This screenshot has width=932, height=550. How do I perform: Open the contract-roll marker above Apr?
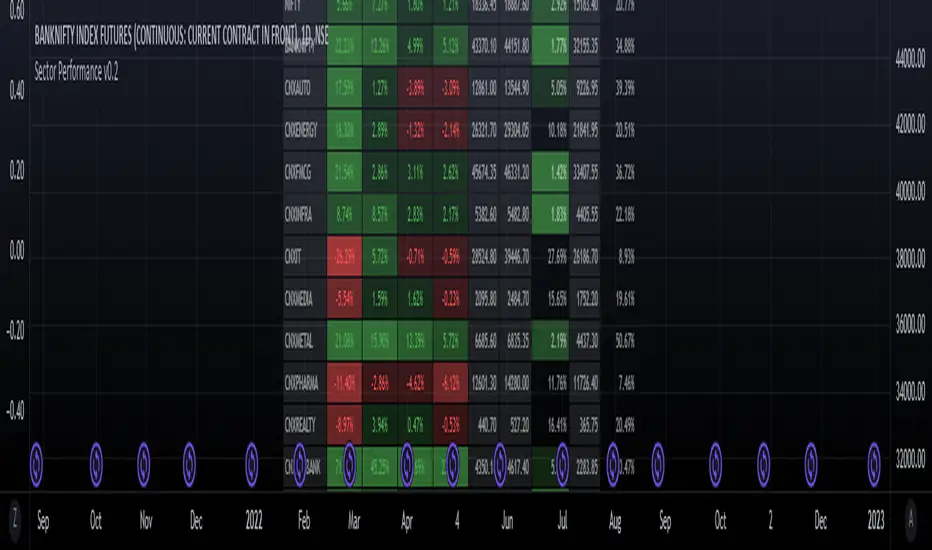point(407,464)
